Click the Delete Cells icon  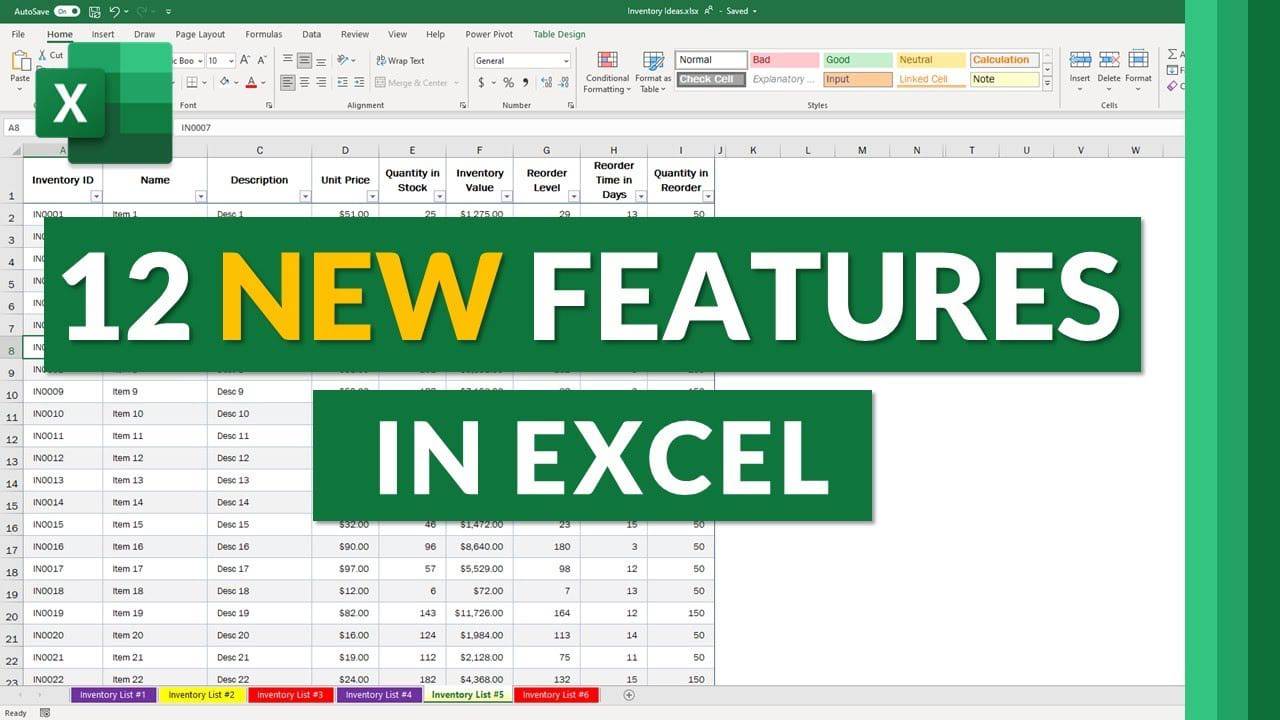(1109, 62)
